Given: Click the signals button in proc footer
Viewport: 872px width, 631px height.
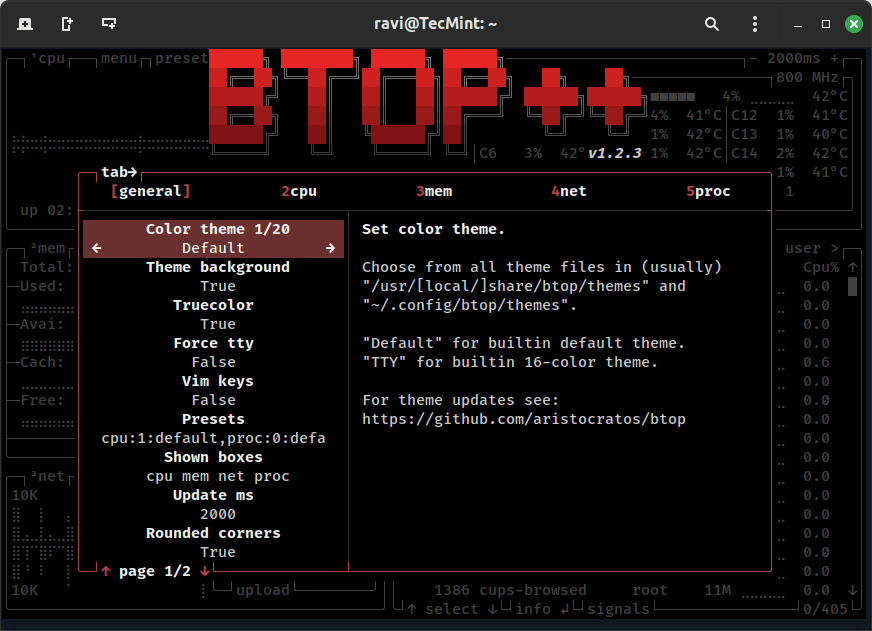Looking at the screenshot, I should pos(618,609).
